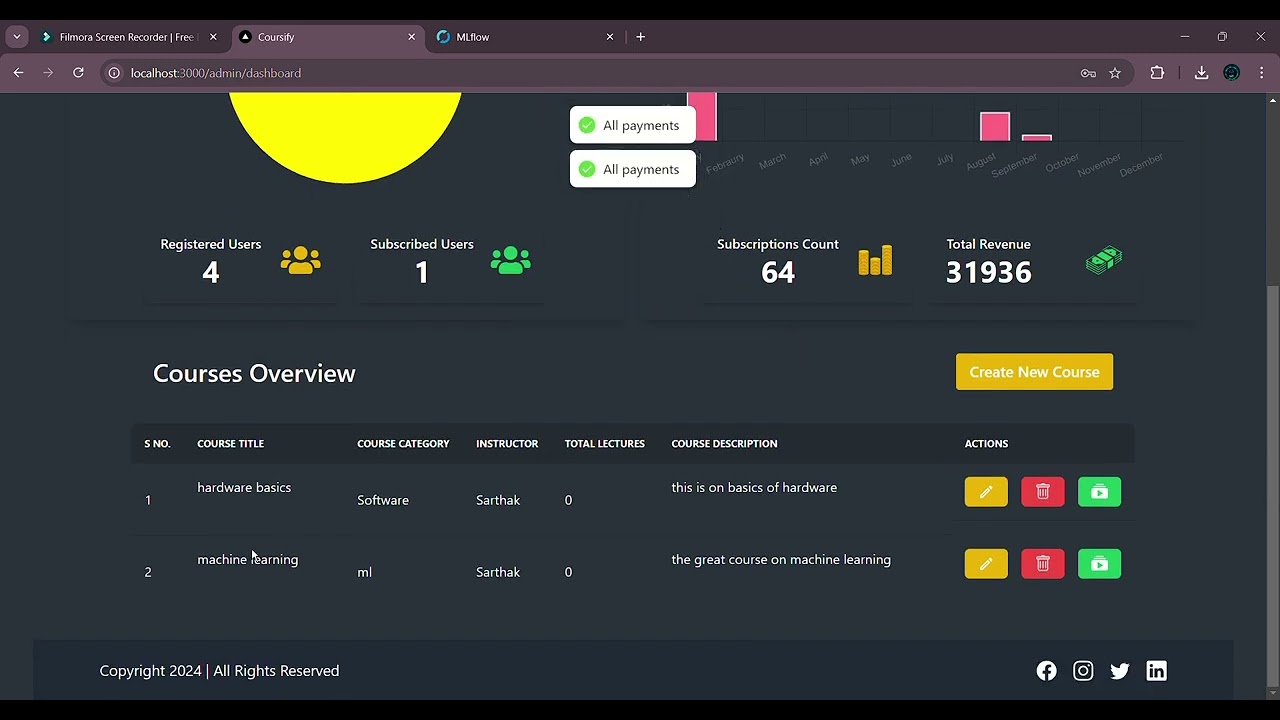Viewport: 1280px width, 720px height.
Task: Click the Subscriptions Count value 64
Action: [778, 272]
